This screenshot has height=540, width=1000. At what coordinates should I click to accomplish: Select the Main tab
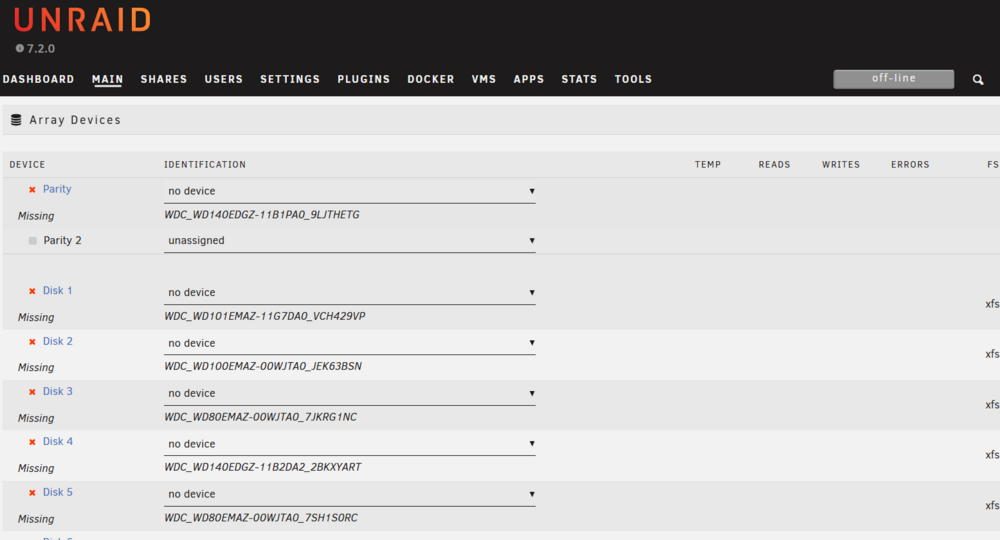(x=107, y=79)
